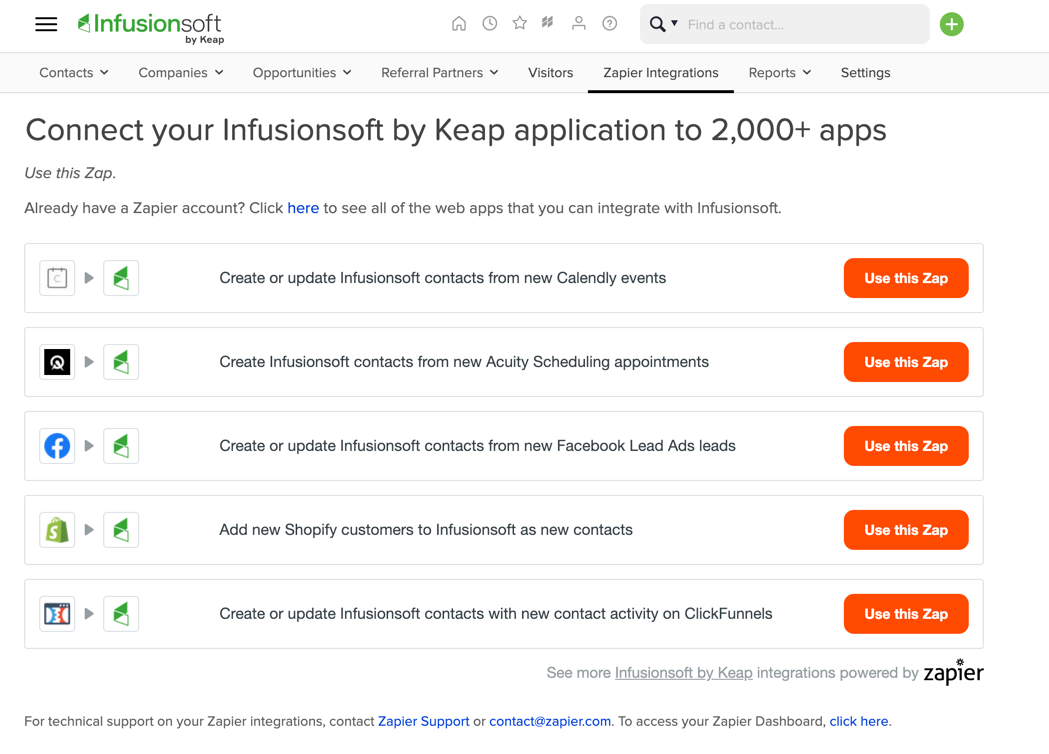
Task: Click the Keap marketplace icon in header
Action: coord(548,23)
